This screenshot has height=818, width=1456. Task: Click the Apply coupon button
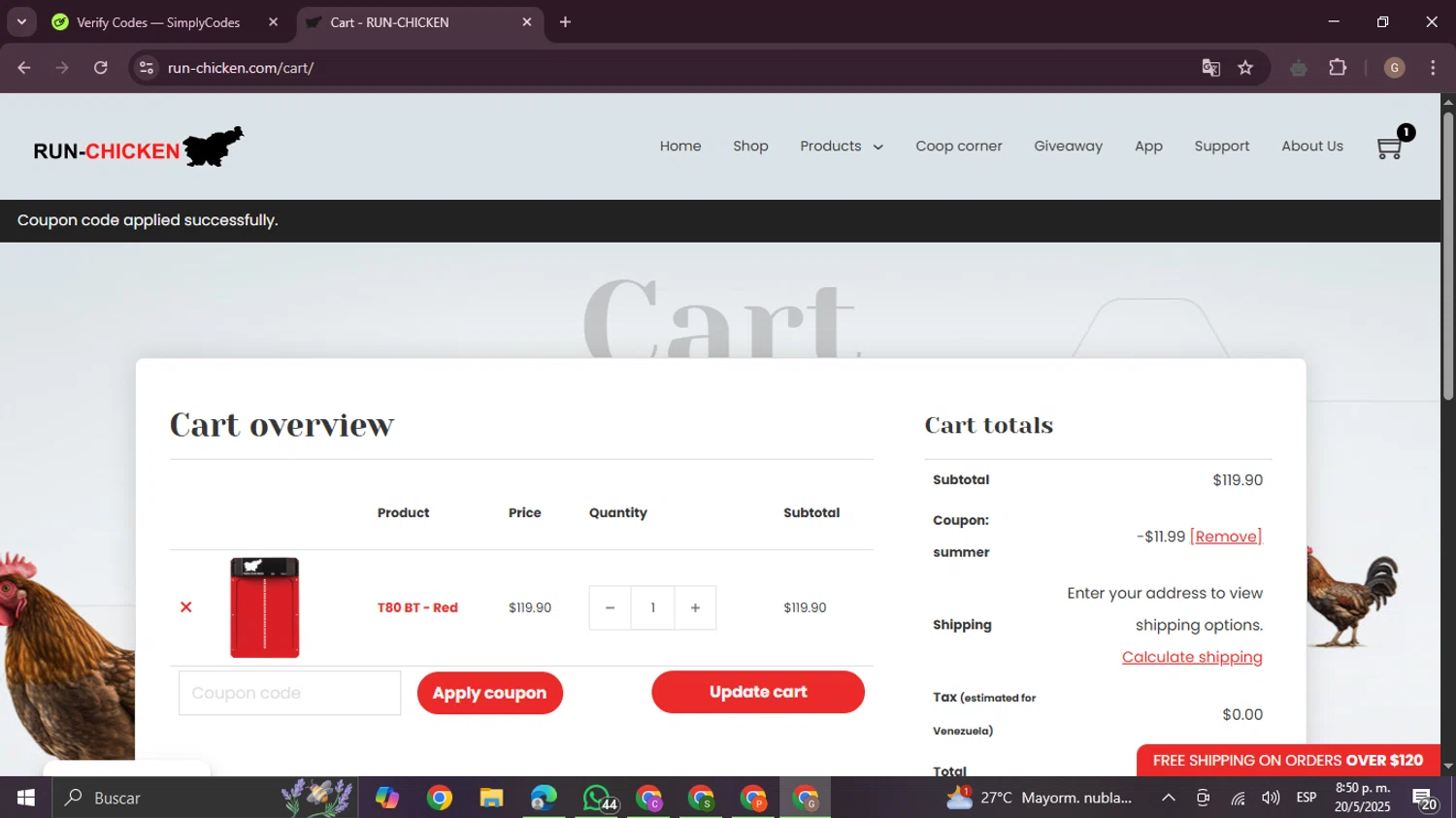[490, 693]
